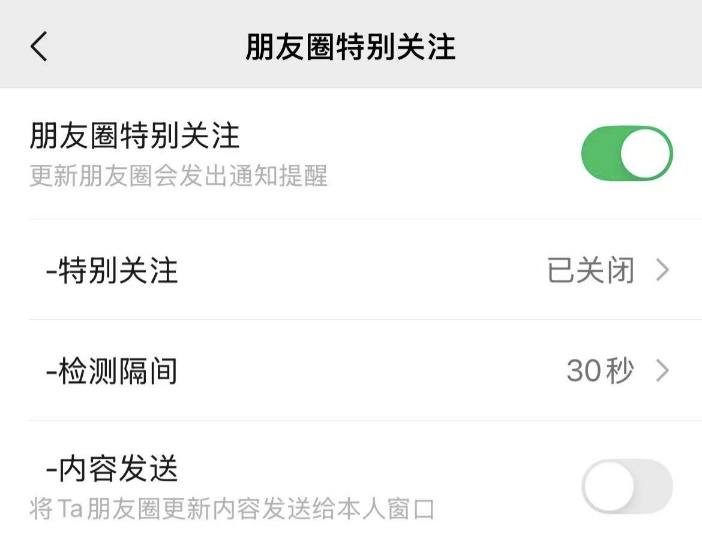Screen dimensions: 702x535
Task: Open the -检测隔间 setting row
Action: tap(351, 370)
